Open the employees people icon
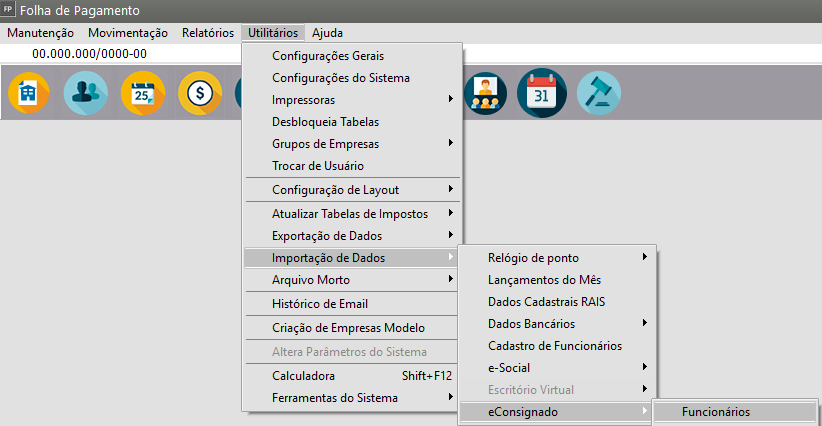This screenshot has height=426, width=822. click(85, 94)
